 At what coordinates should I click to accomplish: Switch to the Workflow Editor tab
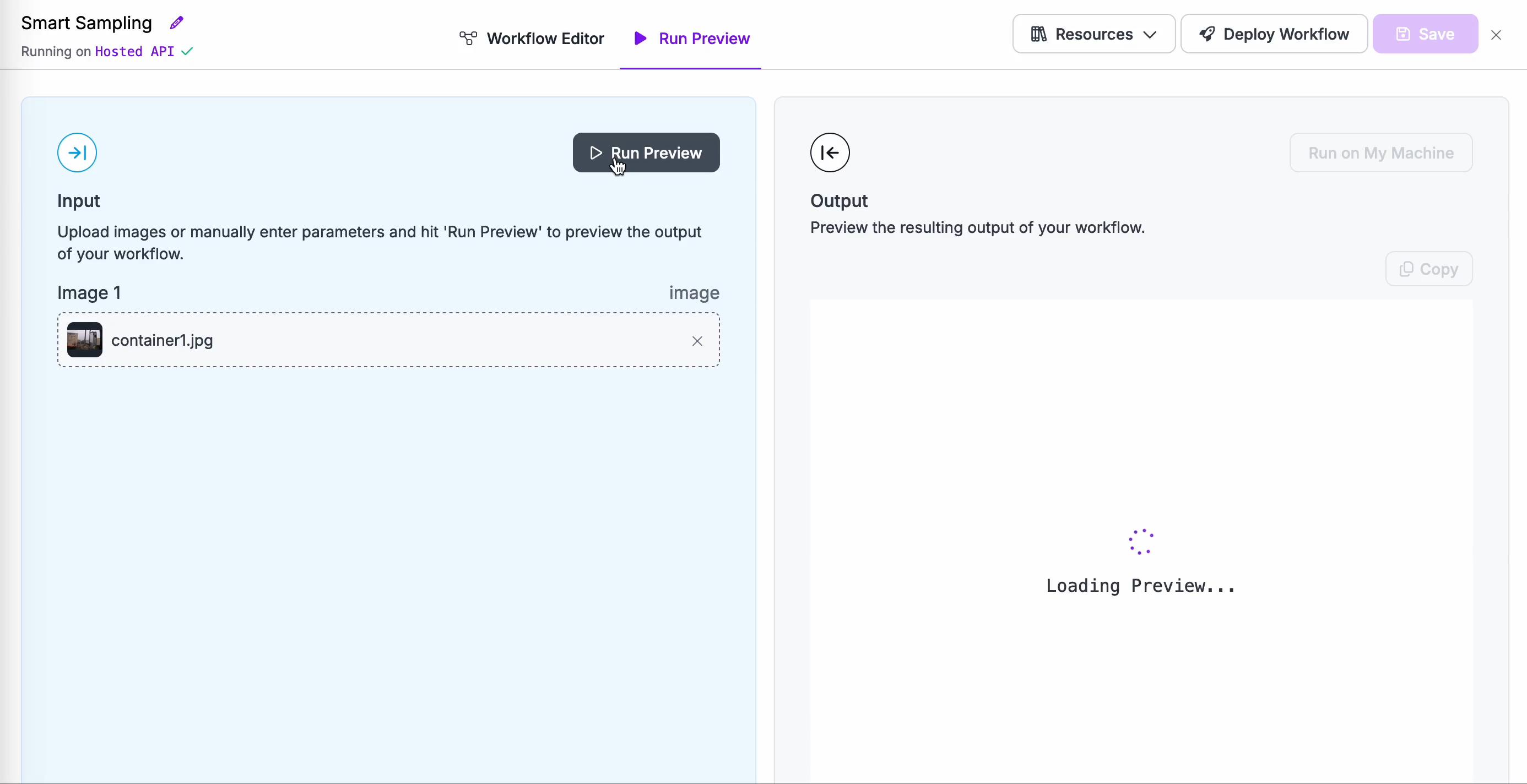532,39
